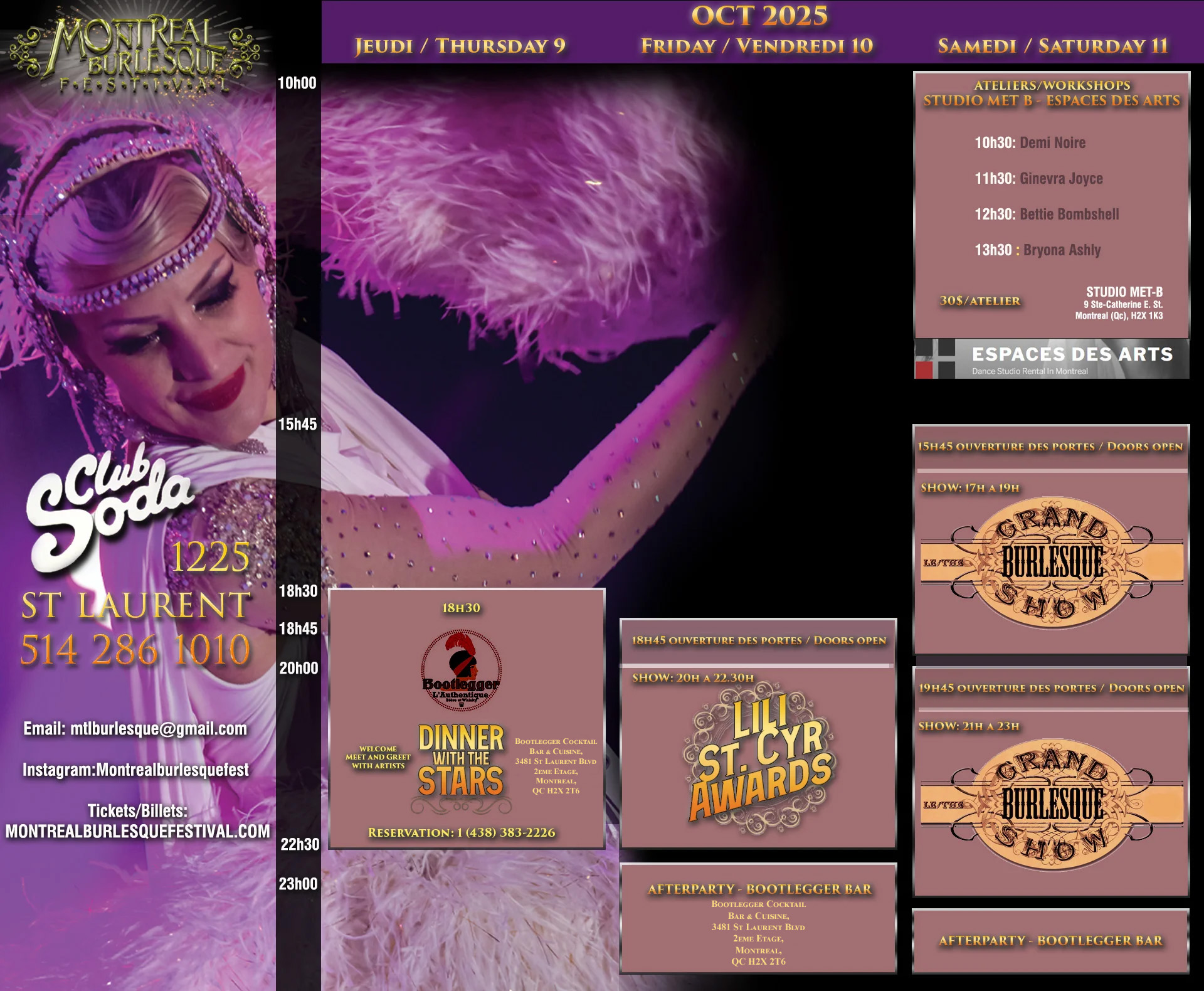Viewport: 1204px width, 991px height.
Task: Click the 18h45 Ouverture des Portes header
Action: click(x=759, y=641)
